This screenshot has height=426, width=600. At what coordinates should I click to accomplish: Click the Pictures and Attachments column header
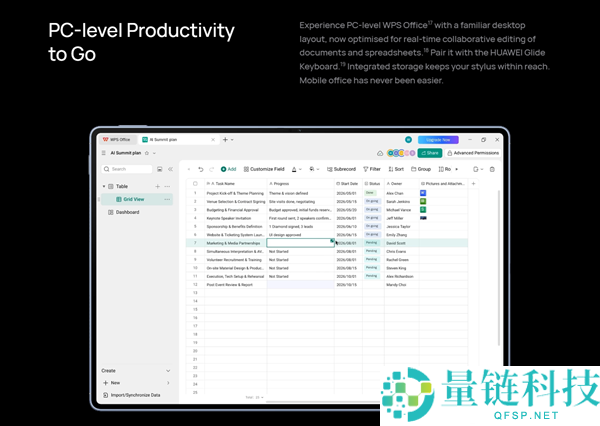(x=443, y=184)
